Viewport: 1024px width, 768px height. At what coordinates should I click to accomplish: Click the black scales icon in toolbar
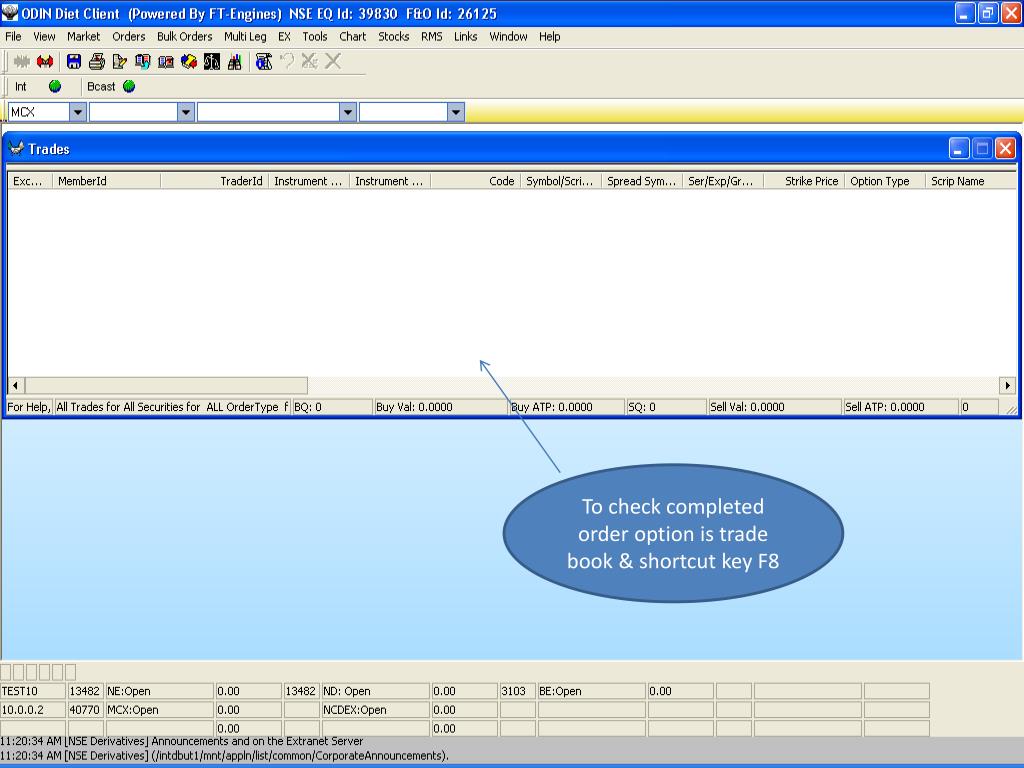[212, 62]
